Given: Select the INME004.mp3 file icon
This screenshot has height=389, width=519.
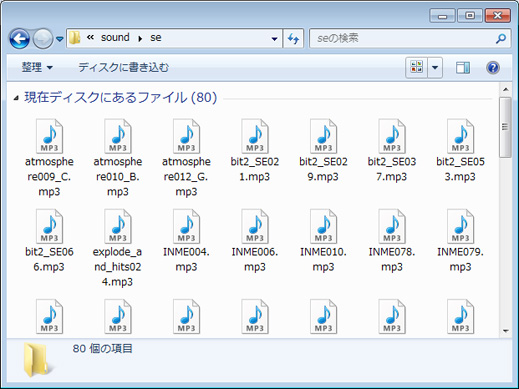Looking at the screenshot, I should (x=186, y=227).
